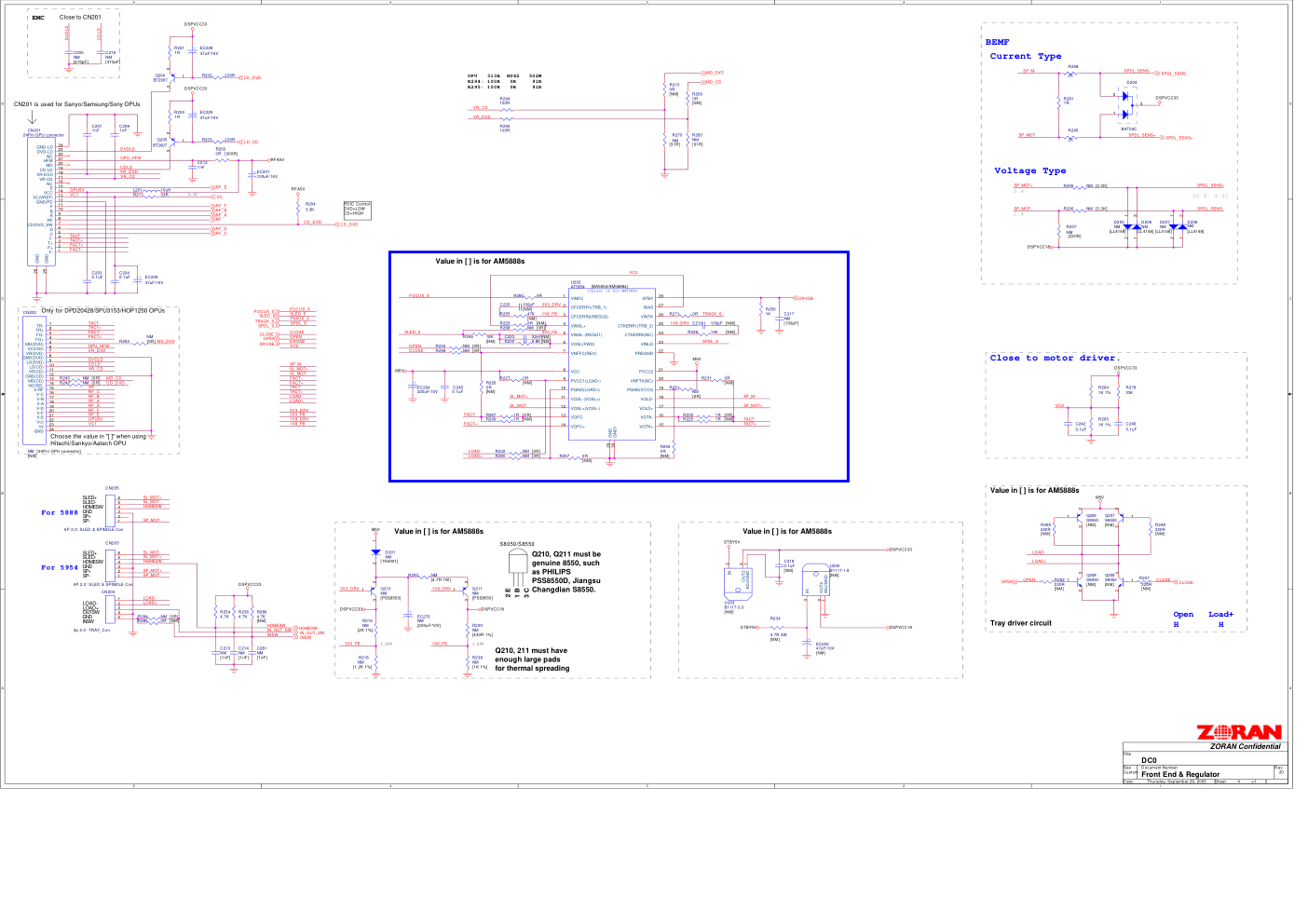Click the D201 diode symbol
This screenshot has width=1308, height=924.
point(375,552)
